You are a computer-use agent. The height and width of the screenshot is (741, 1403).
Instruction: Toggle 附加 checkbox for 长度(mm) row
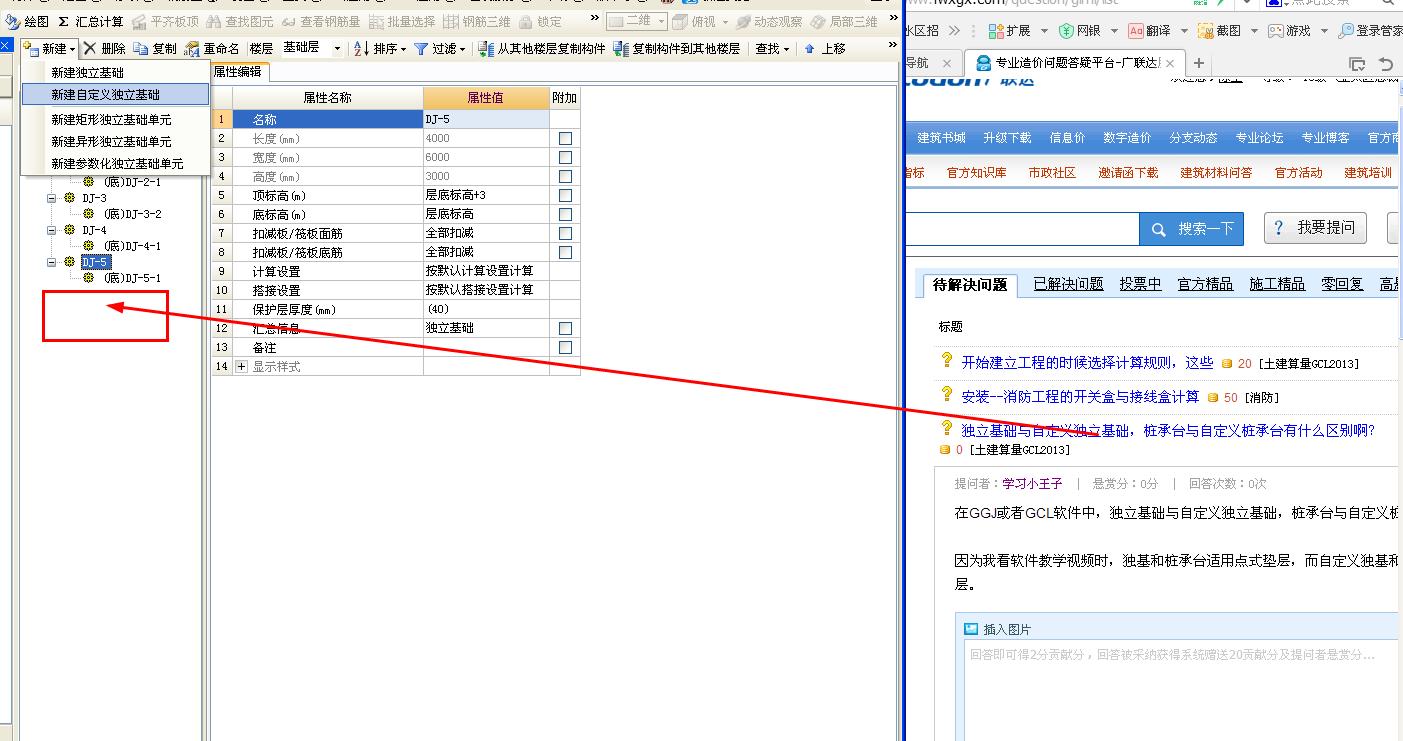pos(565,138)
